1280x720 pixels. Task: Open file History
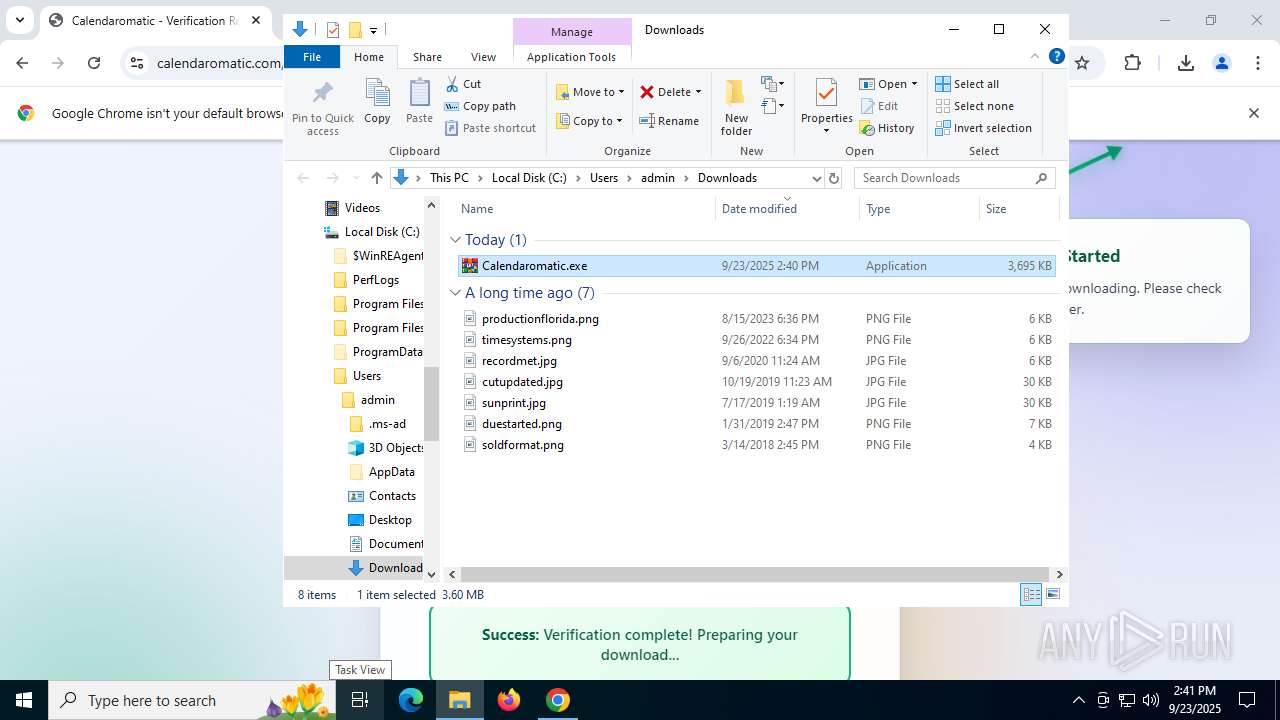click(887, 128)
